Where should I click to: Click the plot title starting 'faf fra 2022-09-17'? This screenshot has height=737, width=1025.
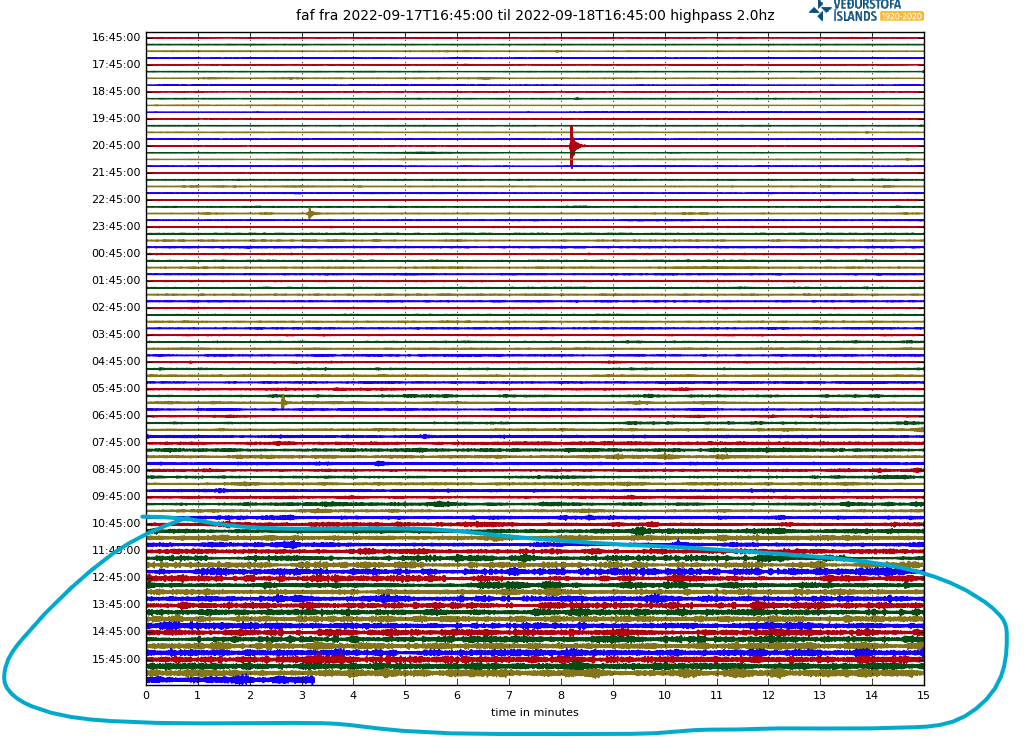(x=535, y=15)
